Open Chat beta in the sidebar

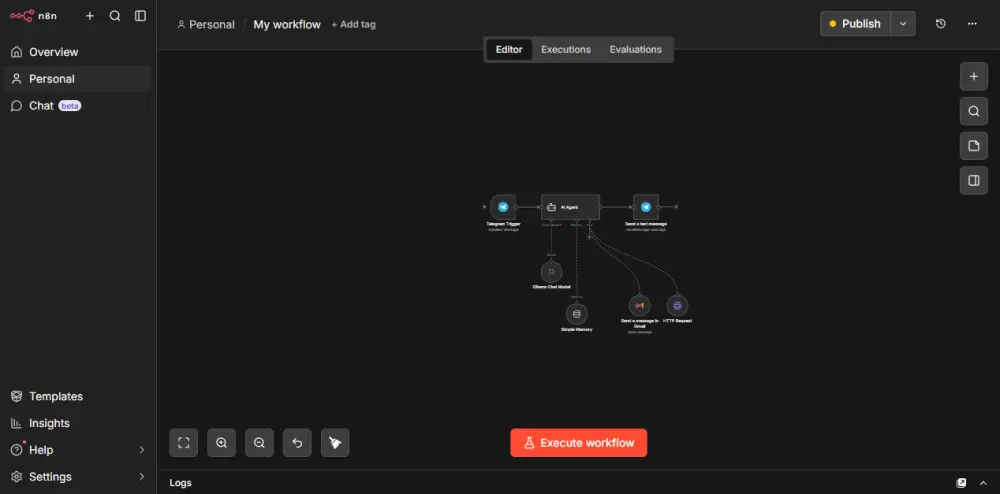pyautogui.click(x=78, y=105)
